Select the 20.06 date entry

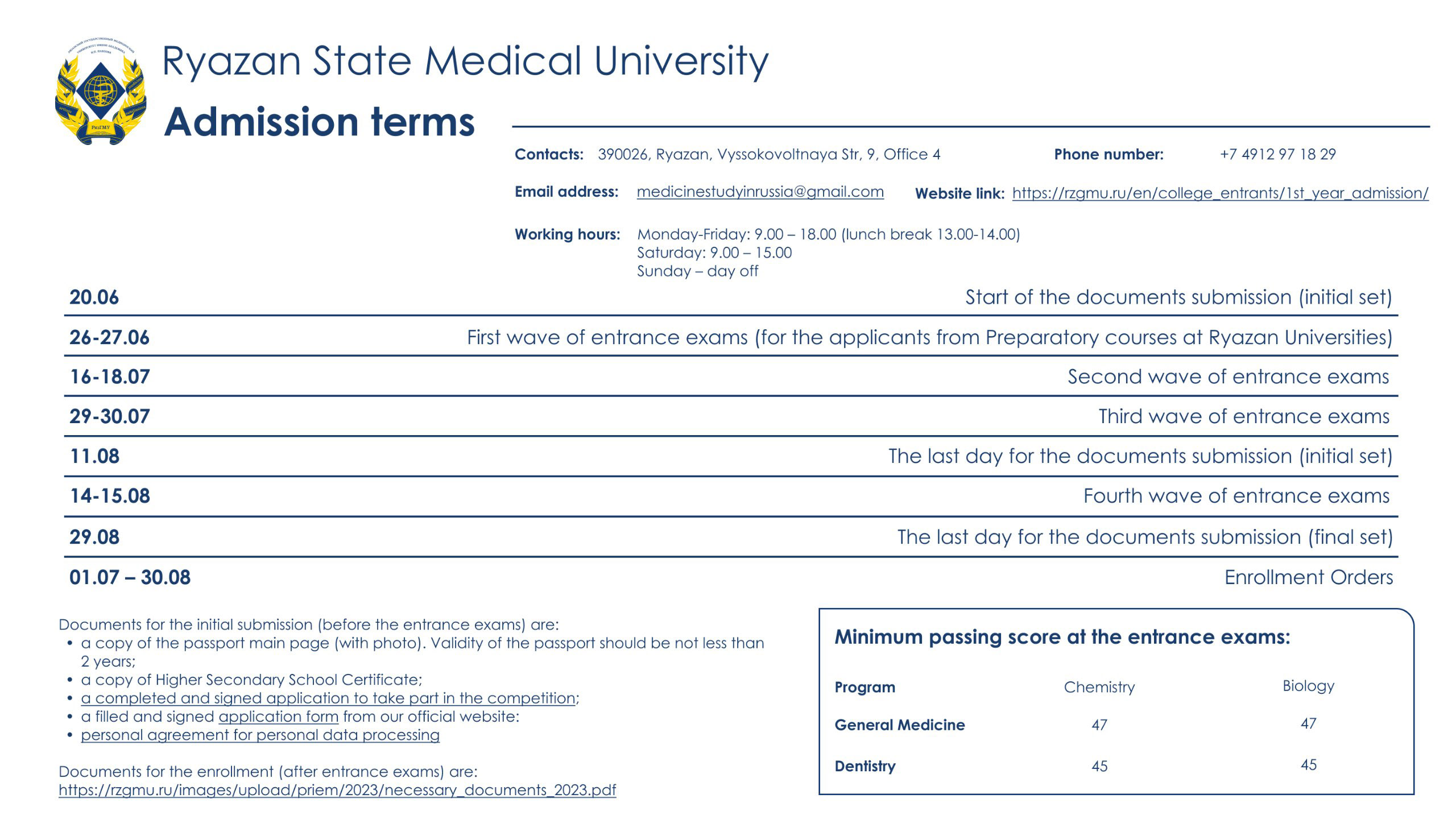click(94, 297)
